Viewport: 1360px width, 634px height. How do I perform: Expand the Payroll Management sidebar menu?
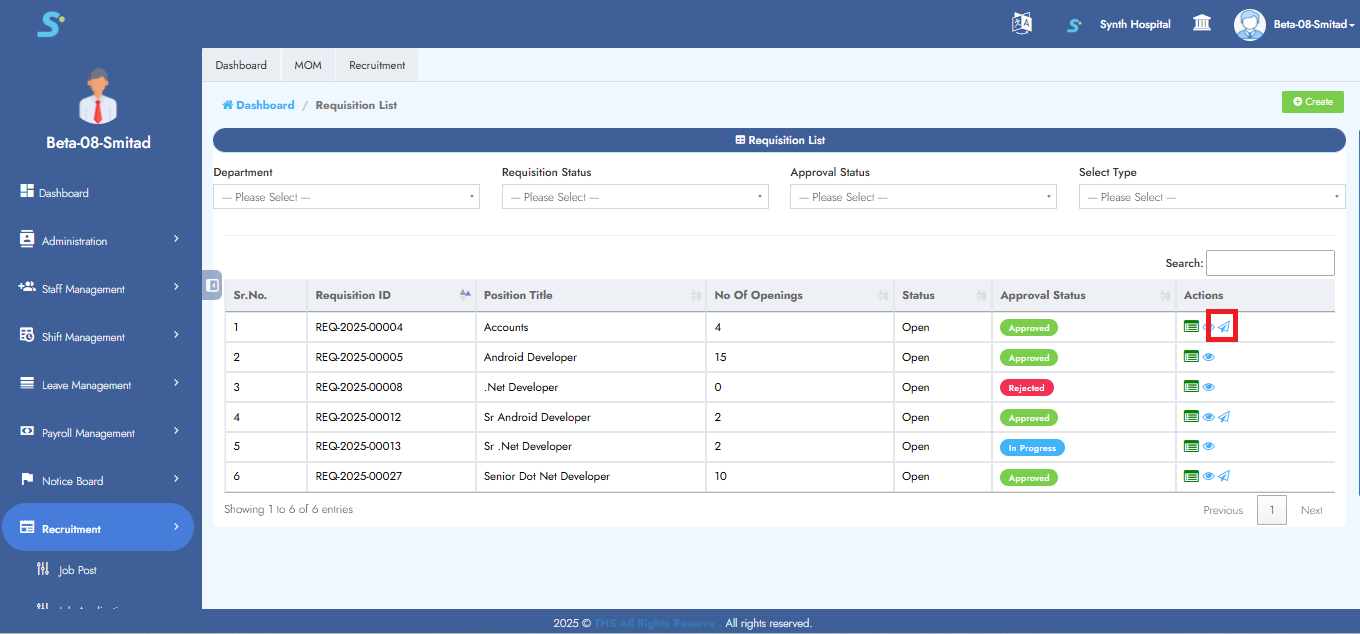[98, 433]
